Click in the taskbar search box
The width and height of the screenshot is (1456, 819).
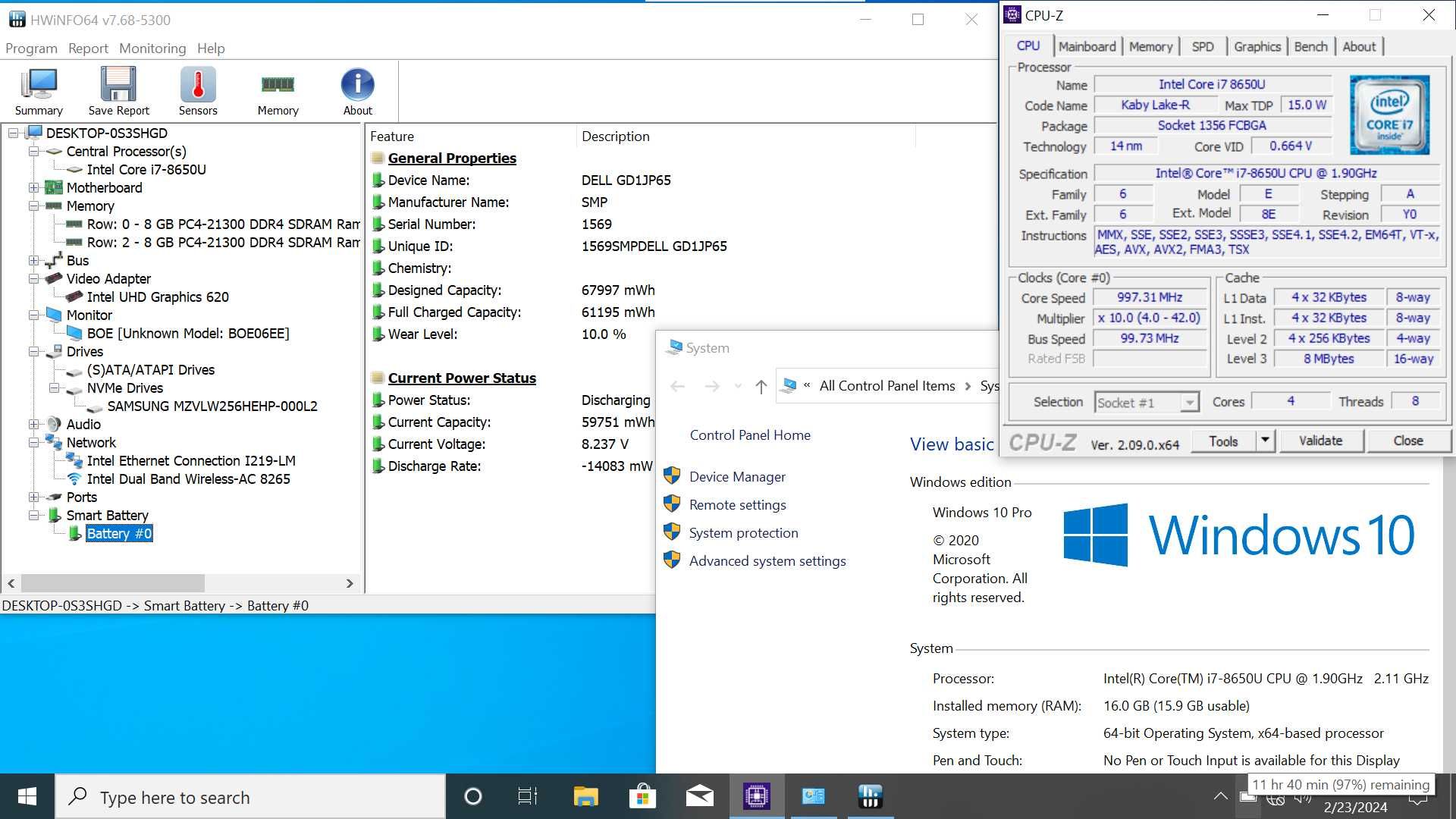coord(250,796)
